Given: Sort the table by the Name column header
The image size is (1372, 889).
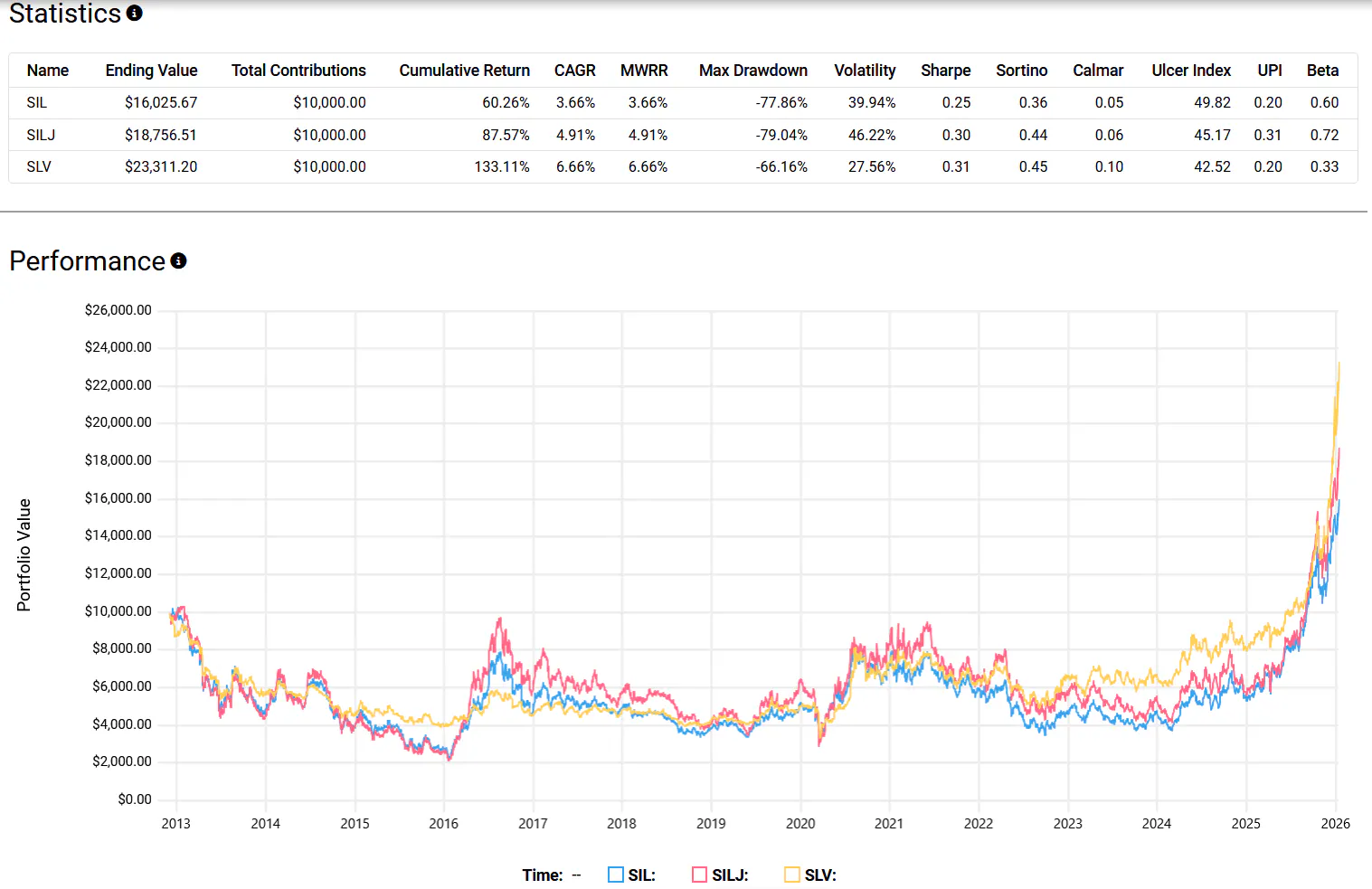Looking at the screenshot, I should pos(48,71).
